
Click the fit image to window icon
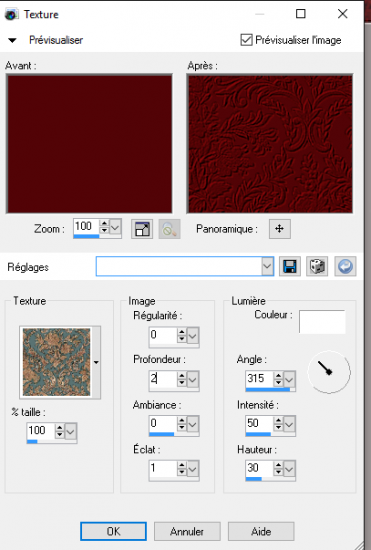[x=142, y=229]
